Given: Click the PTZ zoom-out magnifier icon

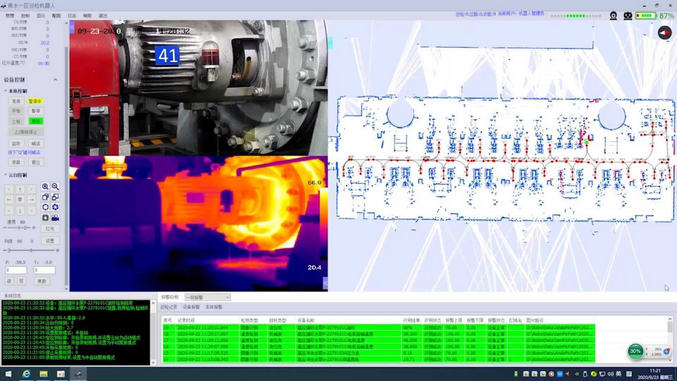Looking at the screenshot, I should (55, 187).
